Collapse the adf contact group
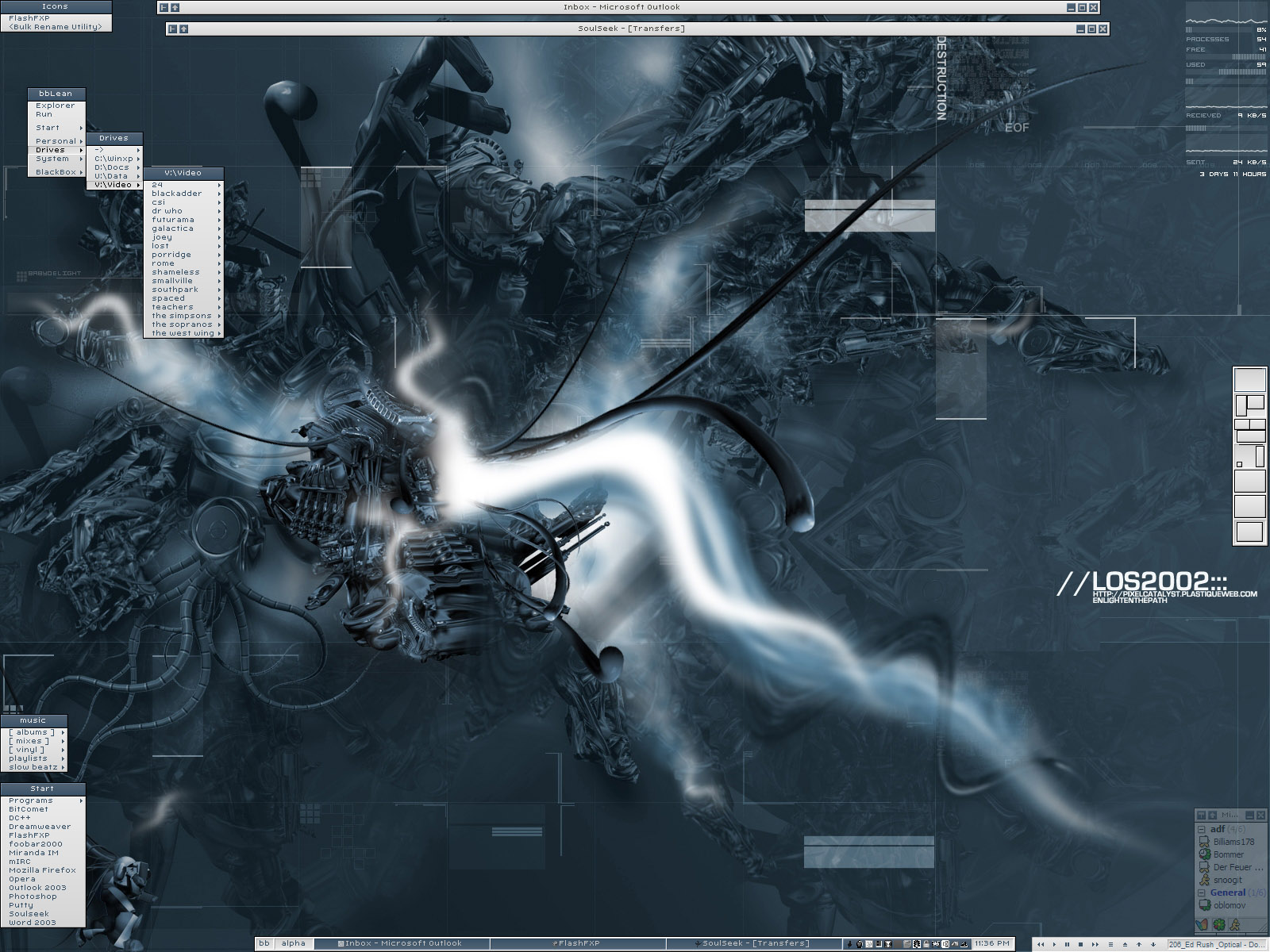 (1202, 829)
